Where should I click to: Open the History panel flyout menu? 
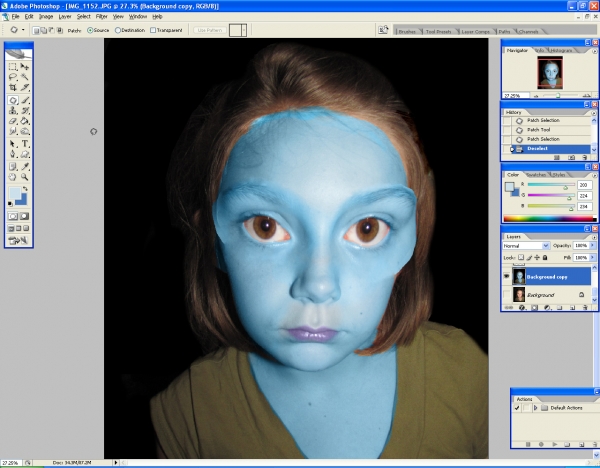coord(594,113)
